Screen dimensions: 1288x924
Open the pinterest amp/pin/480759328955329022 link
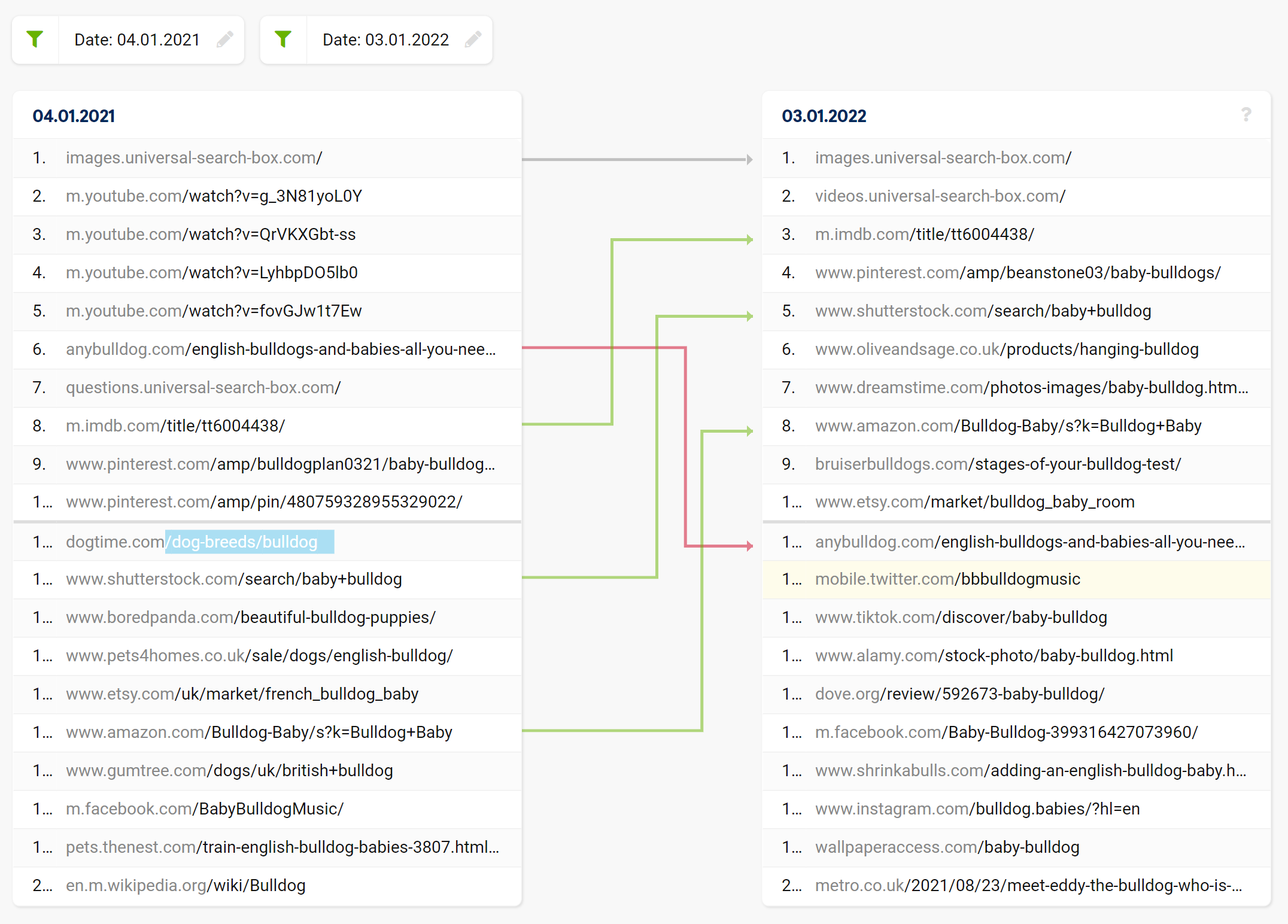pos(264,502)
